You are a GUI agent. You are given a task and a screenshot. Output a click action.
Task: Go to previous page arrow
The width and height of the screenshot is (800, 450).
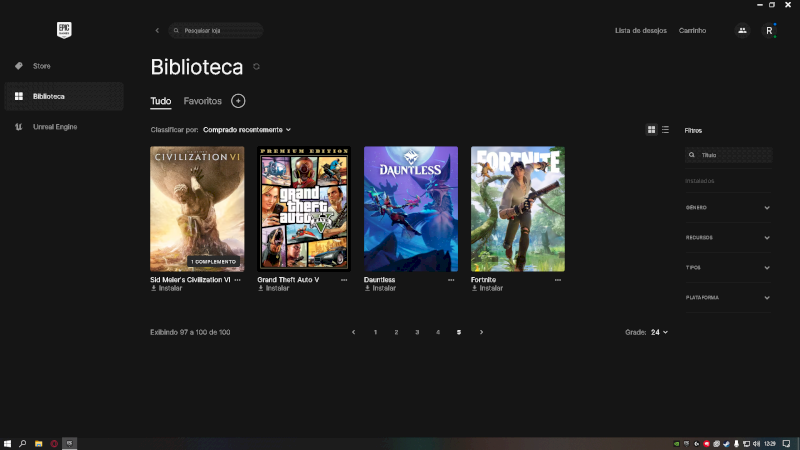pos(354,332)
